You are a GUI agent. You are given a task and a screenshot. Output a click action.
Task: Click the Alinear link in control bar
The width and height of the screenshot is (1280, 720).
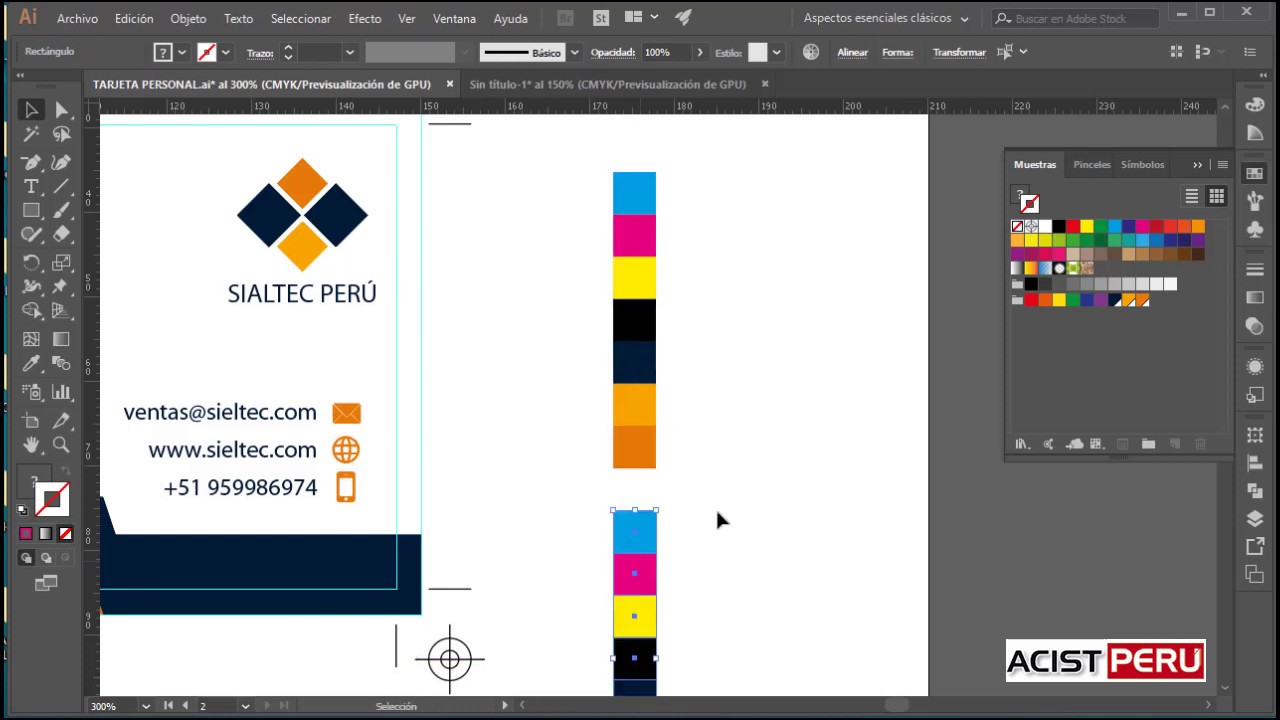[852, 52]
